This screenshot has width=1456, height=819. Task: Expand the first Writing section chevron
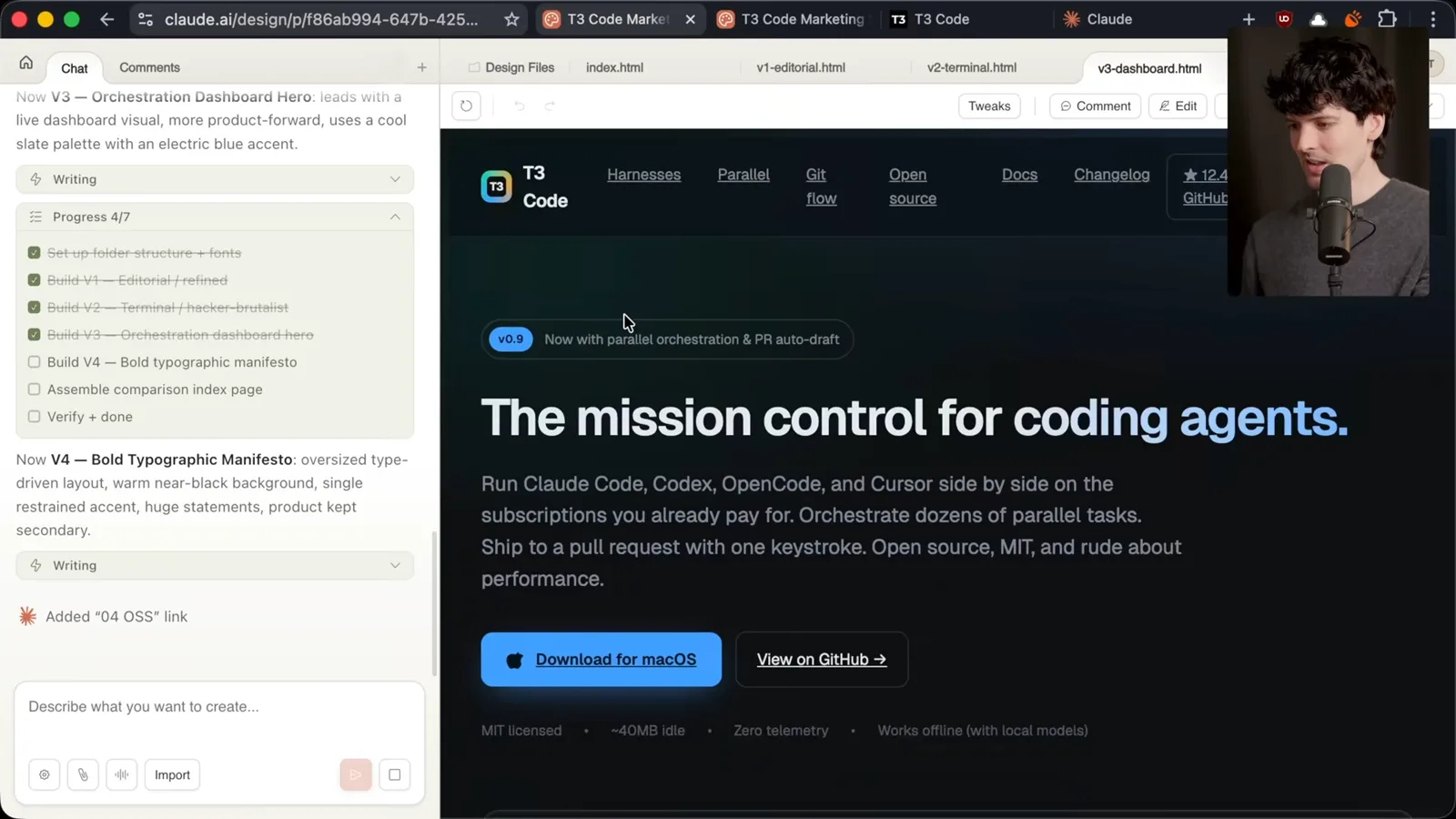pyautogui.click(x=395, y=179)
